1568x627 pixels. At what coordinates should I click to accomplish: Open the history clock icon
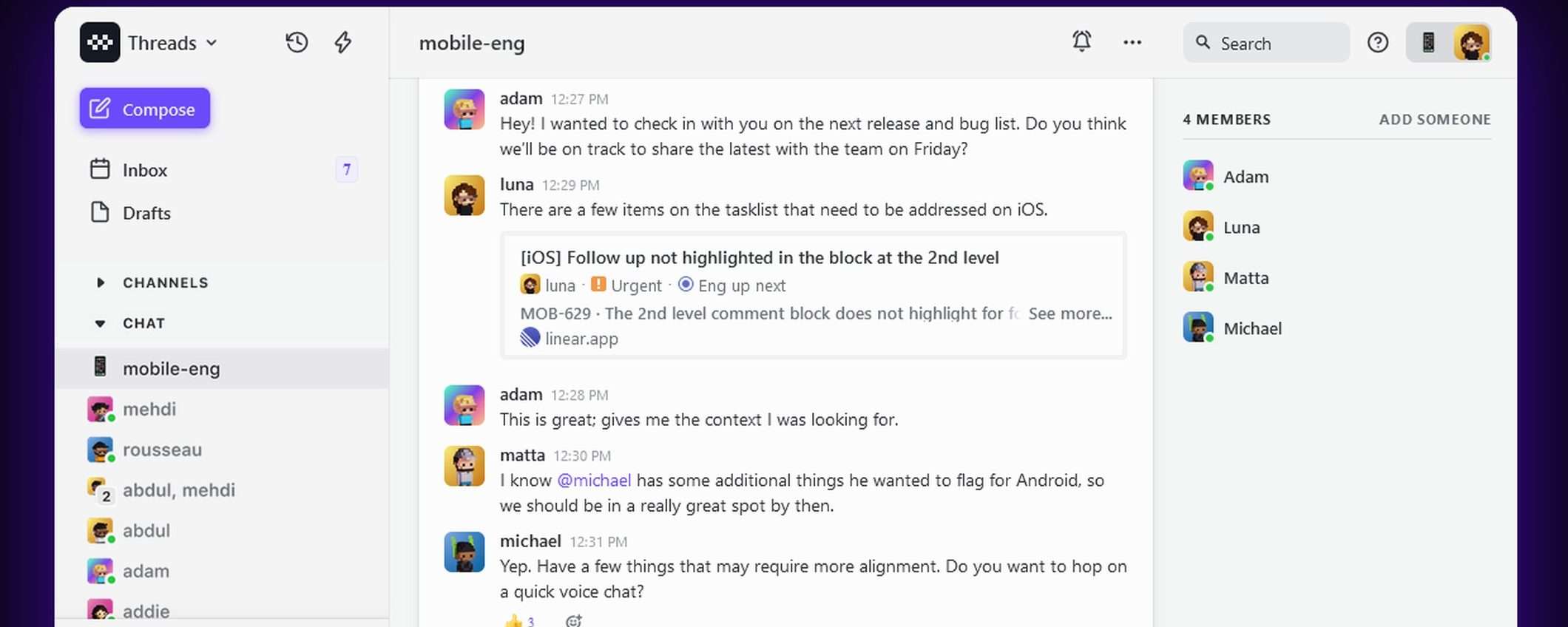pyautogui.click(x=297, y=42)
